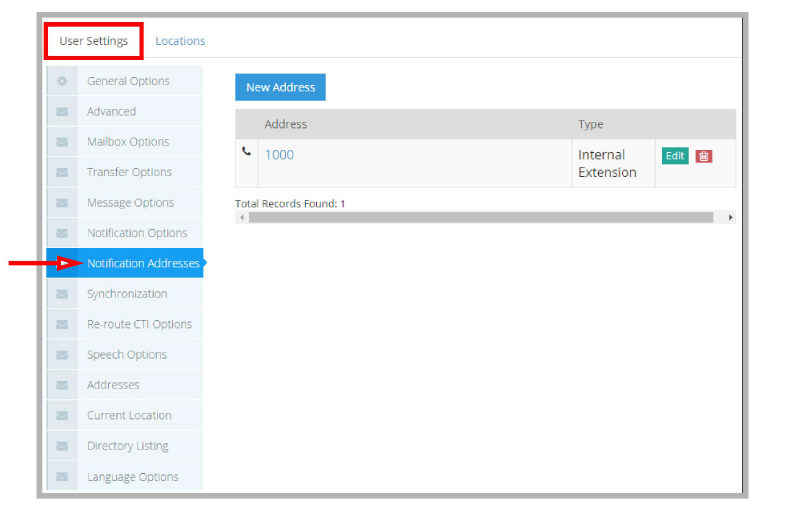Viewport: 785px width, 518px height.
Task: Delete address 1000 with the red trash icon
Action: (704, 156)
